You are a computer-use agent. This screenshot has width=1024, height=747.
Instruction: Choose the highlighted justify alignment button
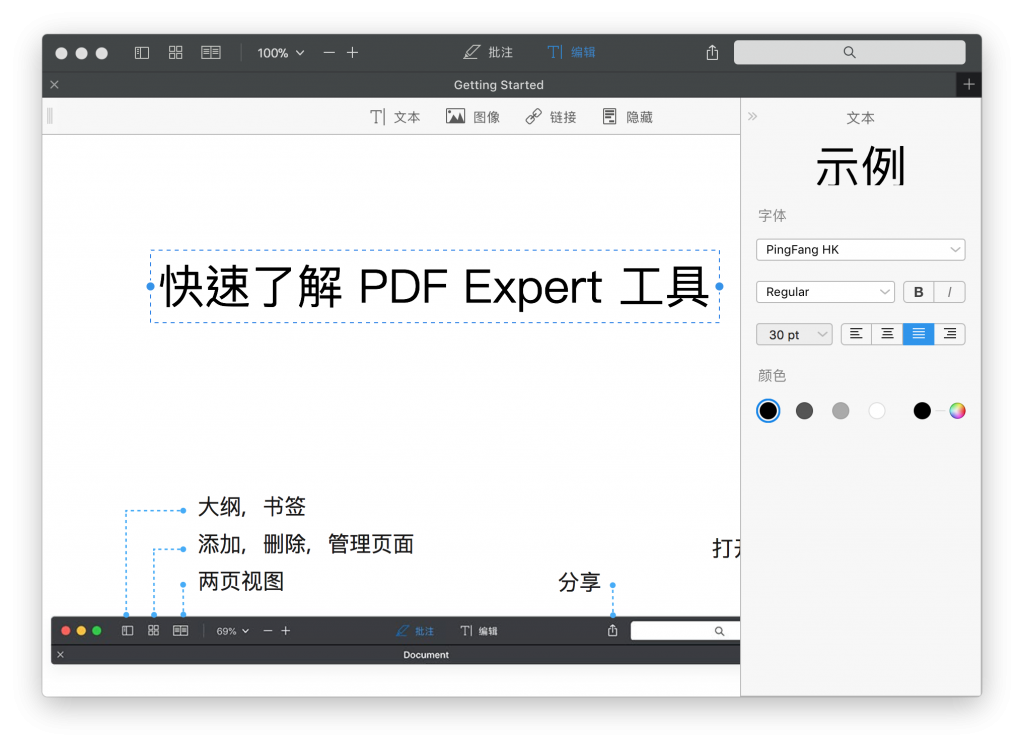point(919,334)
